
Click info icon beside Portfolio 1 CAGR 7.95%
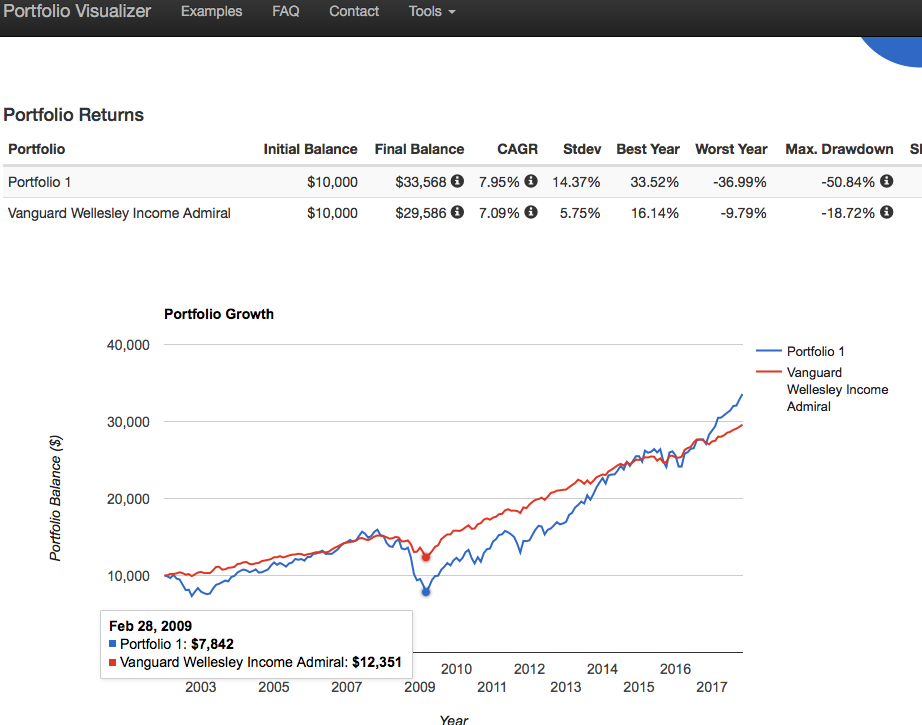(531, 182)
